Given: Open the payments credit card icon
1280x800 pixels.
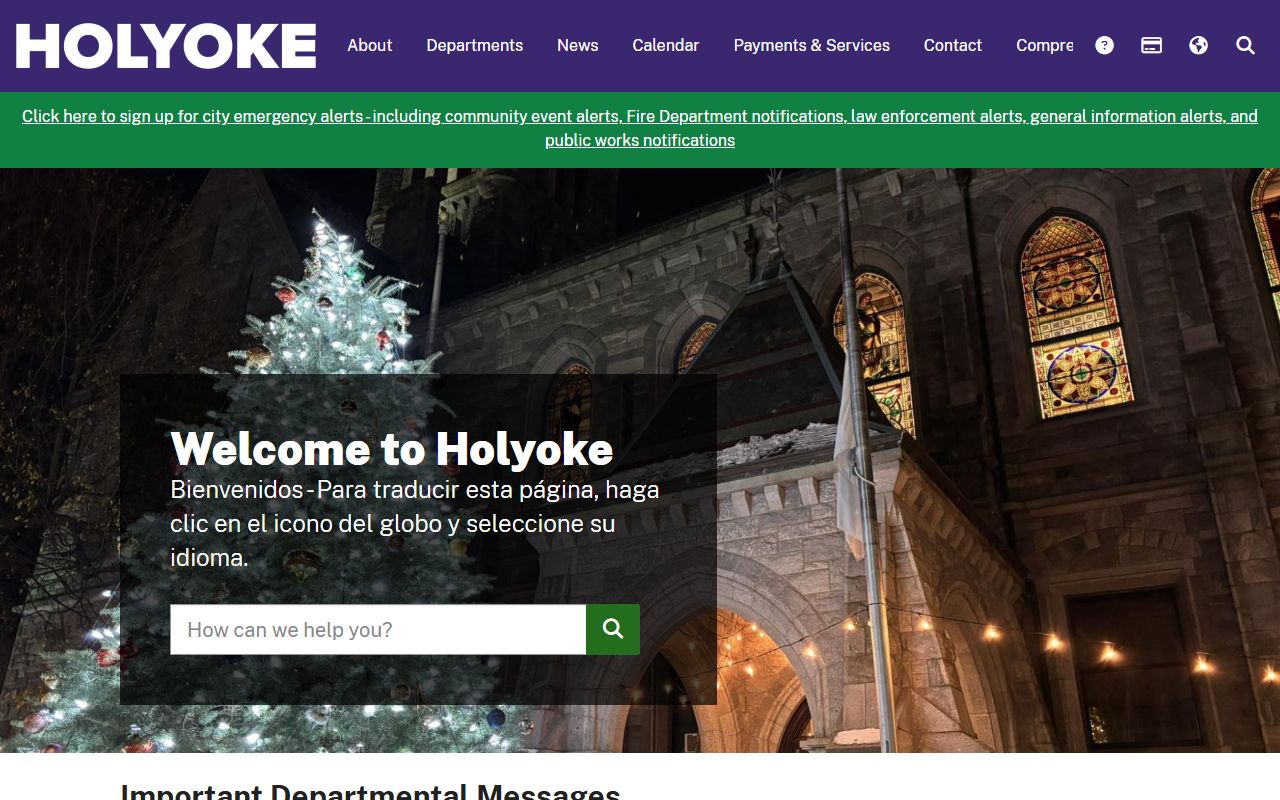Looking at the screenshot, I should point(1151,45).
